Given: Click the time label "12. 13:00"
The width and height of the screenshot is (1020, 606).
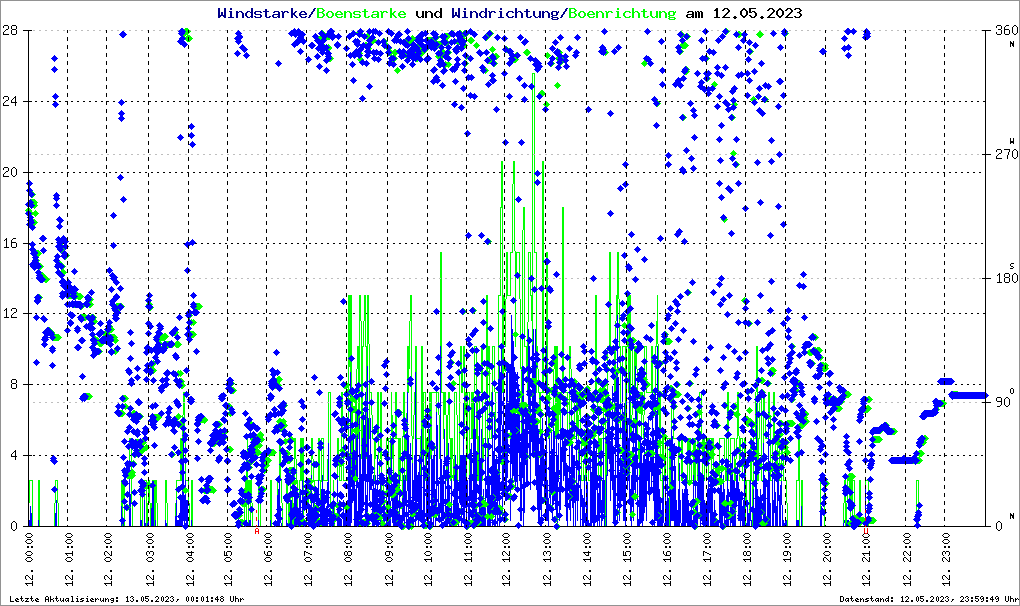Looking at the screenshot, I should tap(548, 559).
